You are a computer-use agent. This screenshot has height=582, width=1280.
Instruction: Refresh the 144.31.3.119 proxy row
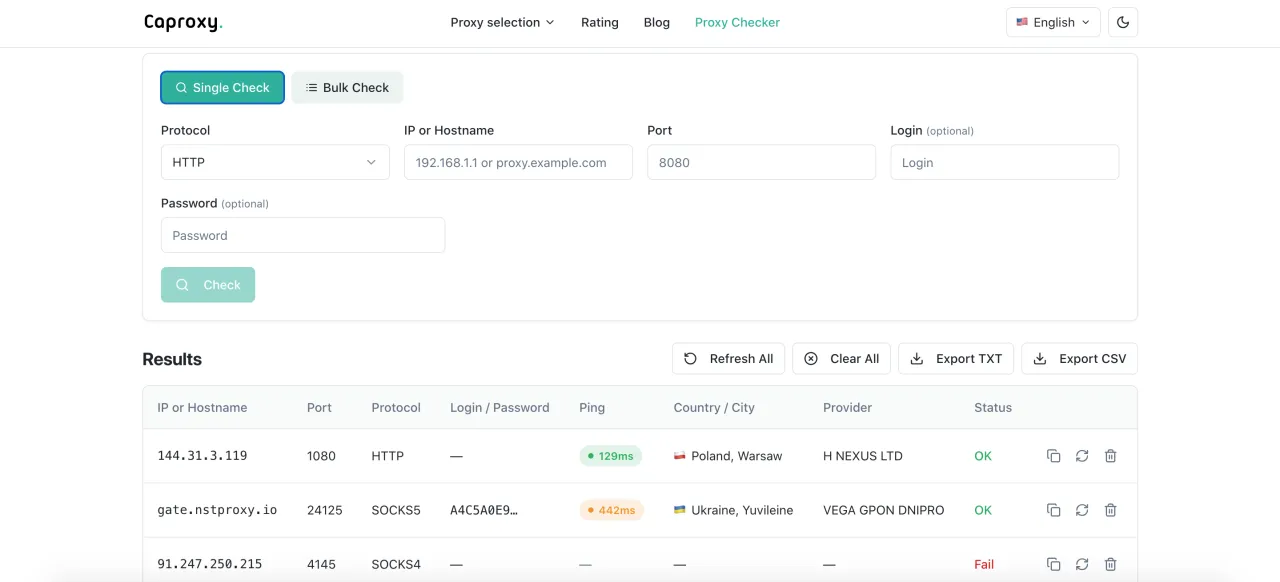click(x=1082, y=456)
